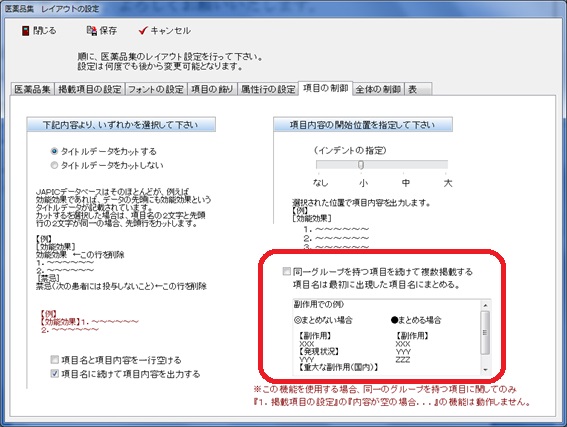567x427 pixels.
Task: Click the example box scroll-up arrow
Action: point(485,306)
